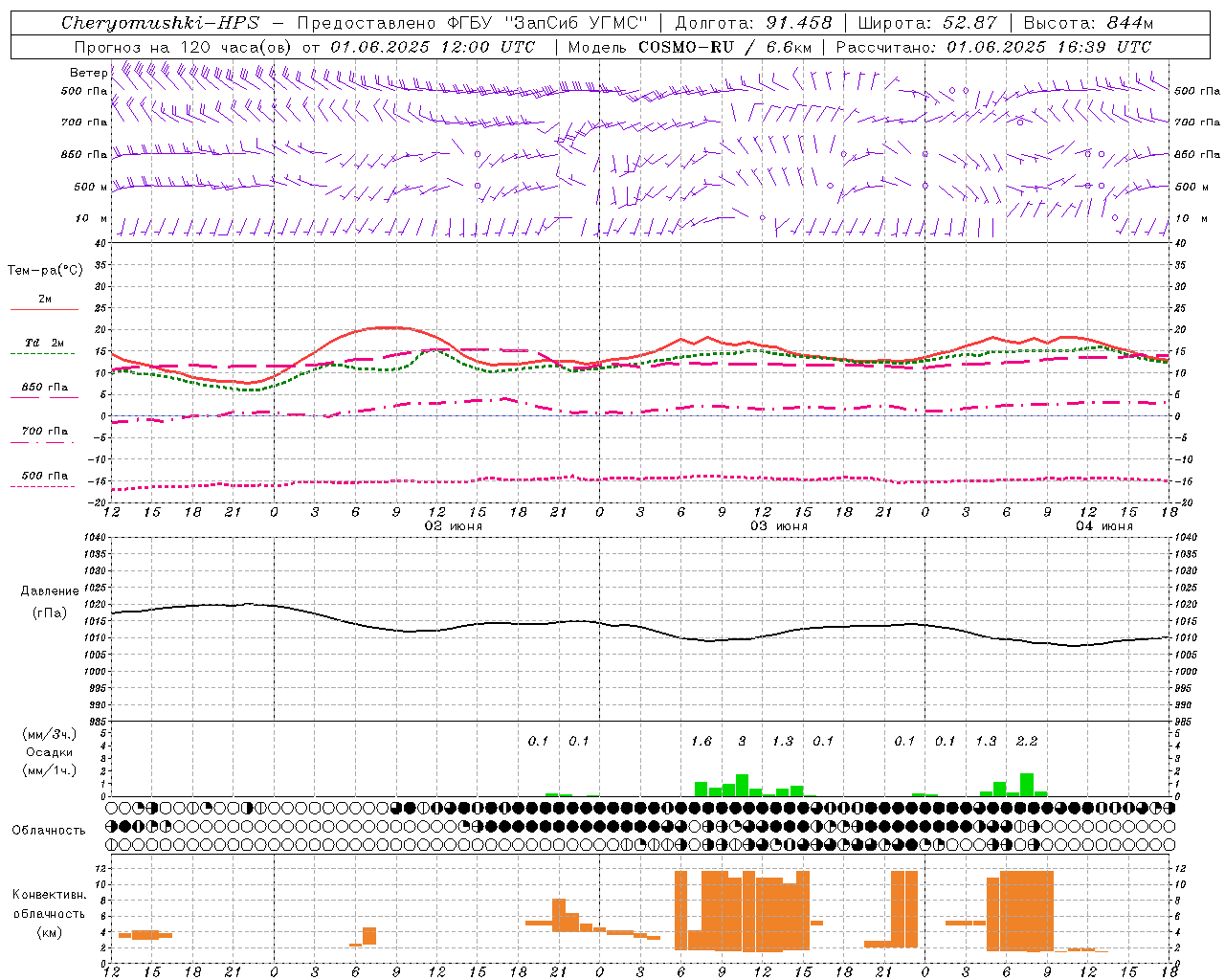
Task: Click the 700 гПа temperature legend entry
Action: tap(45, 432)
